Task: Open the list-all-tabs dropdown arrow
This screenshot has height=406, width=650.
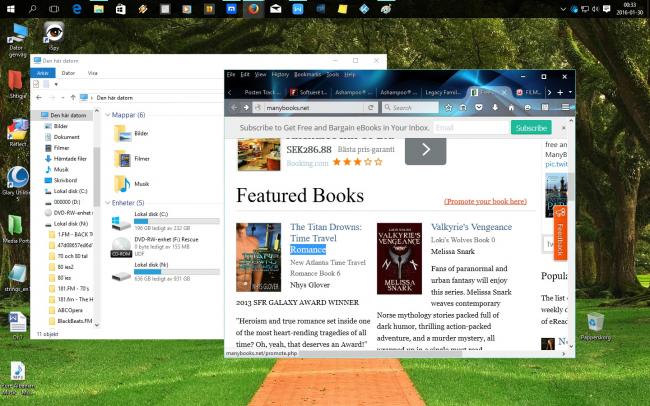Action: point(570,92)
